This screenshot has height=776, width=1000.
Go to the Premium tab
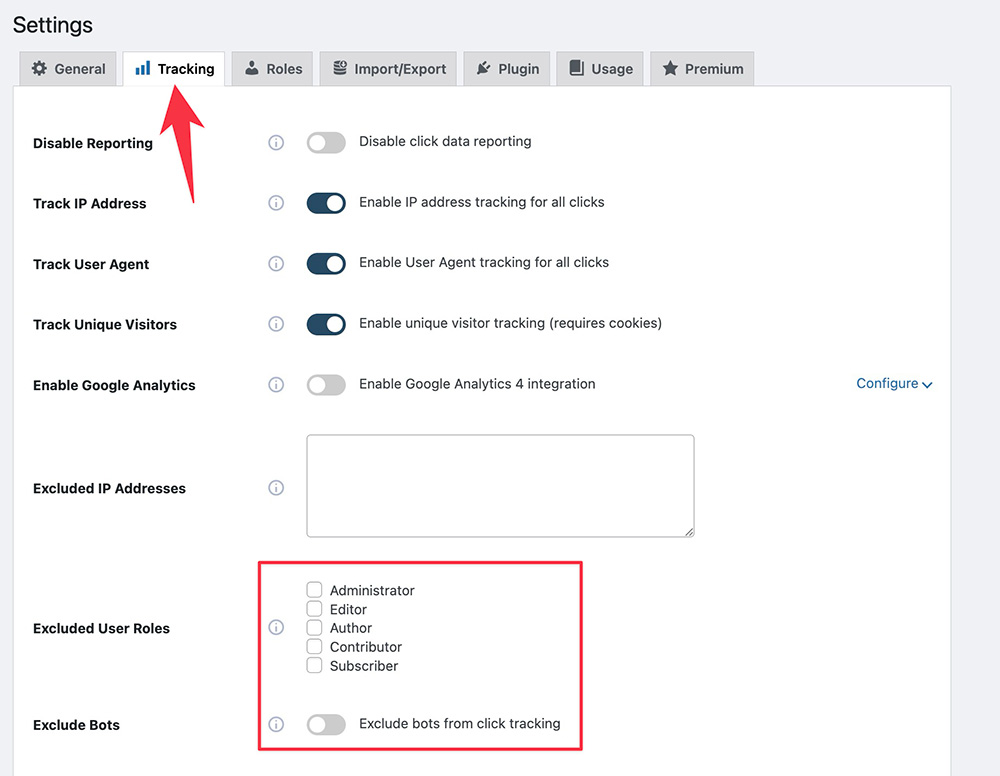click(702, 69)
